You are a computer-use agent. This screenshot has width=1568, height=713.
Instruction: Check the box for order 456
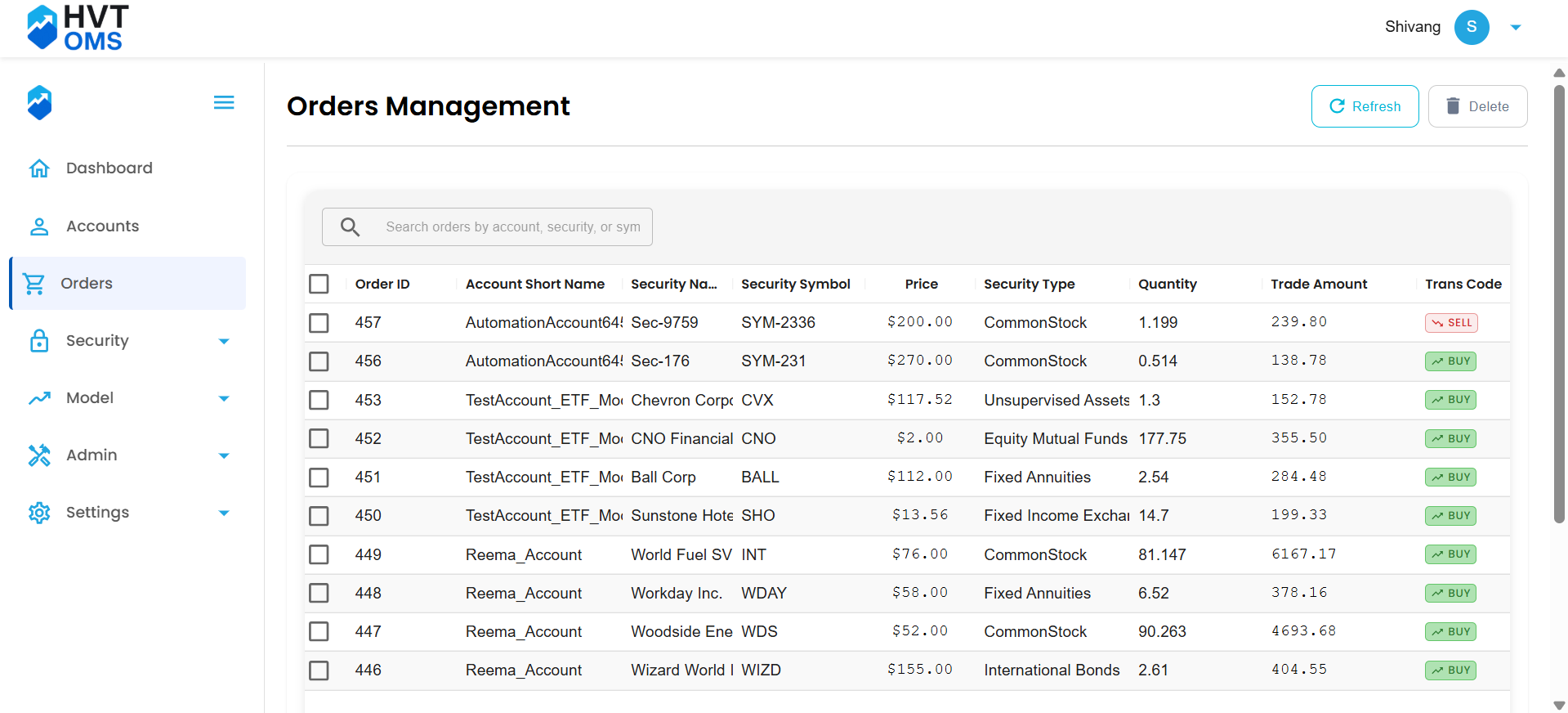pyautogui.click(x=319, y=361)
